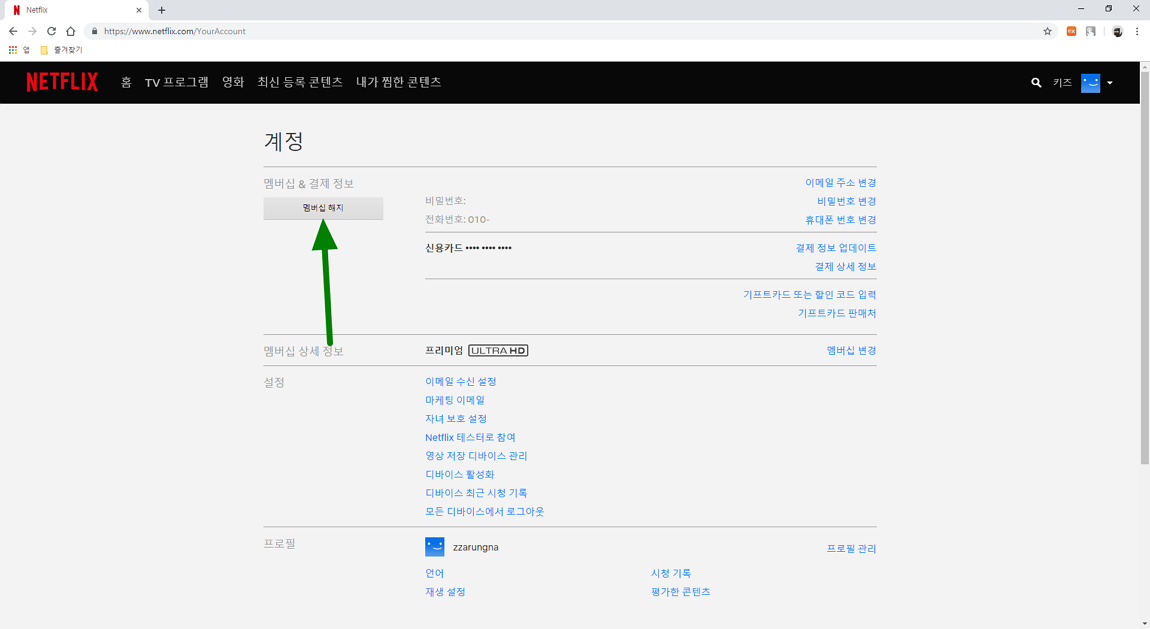Expand the profile dropdown arrow
Image resolution: width=1150 pixels, height=629 pixels.
1110,83
